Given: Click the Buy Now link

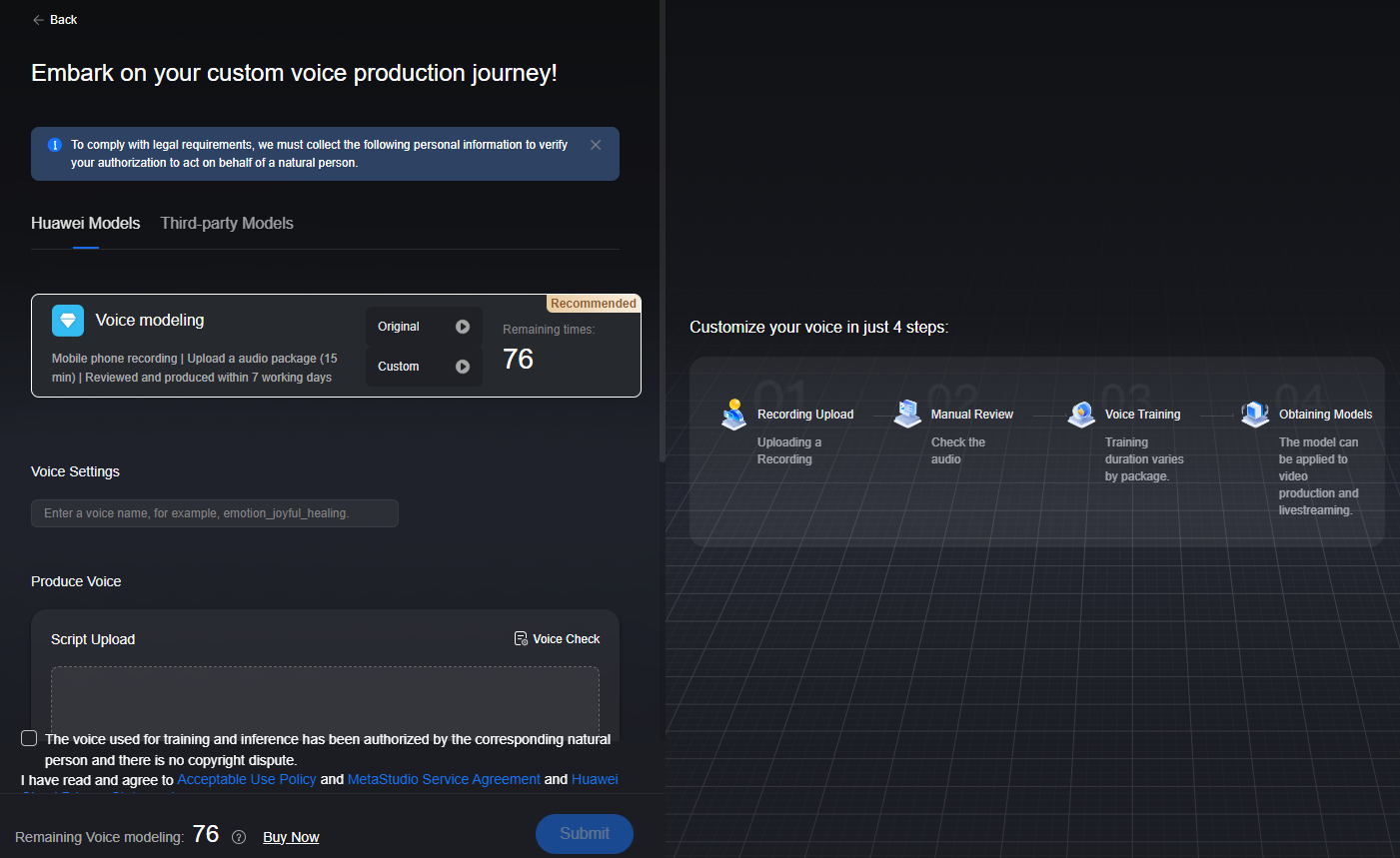Looking at the screenshot, I should point(291,837).
